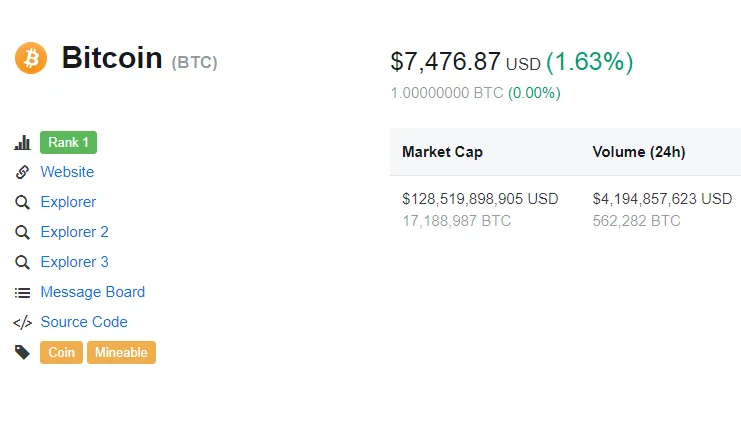Open the Source Code link
The width and height of the screenshot is (741, 422).
pyautogui.click(x=84, y=322)
